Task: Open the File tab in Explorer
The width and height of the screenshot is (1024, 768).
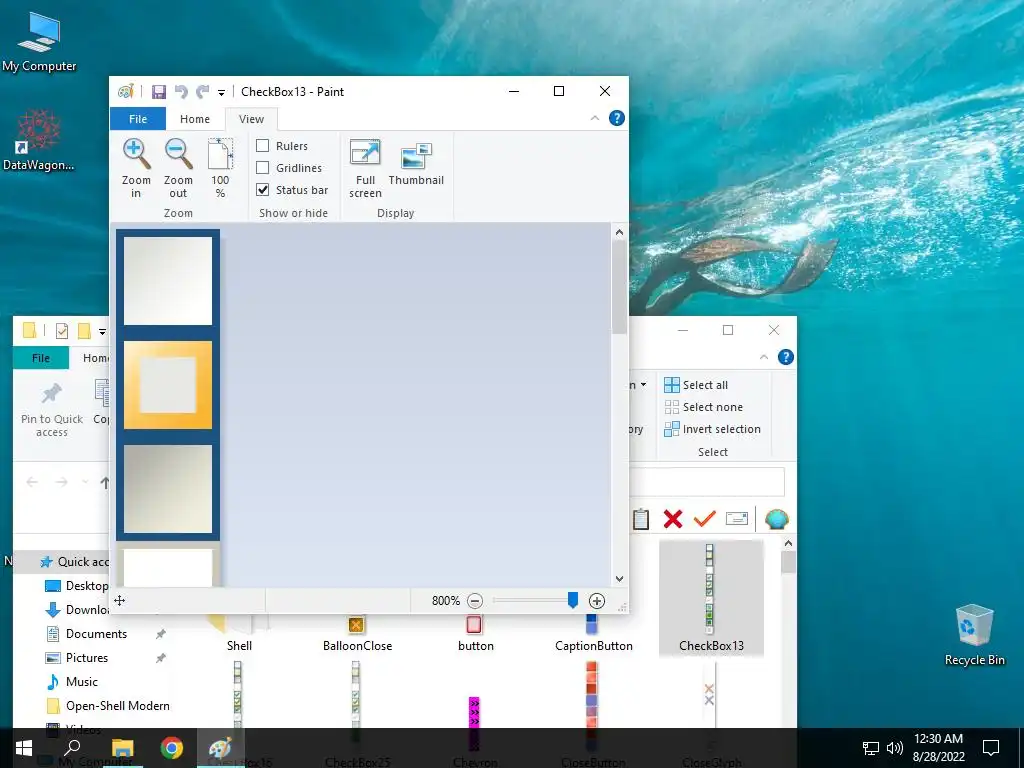Action: [40, 358]
